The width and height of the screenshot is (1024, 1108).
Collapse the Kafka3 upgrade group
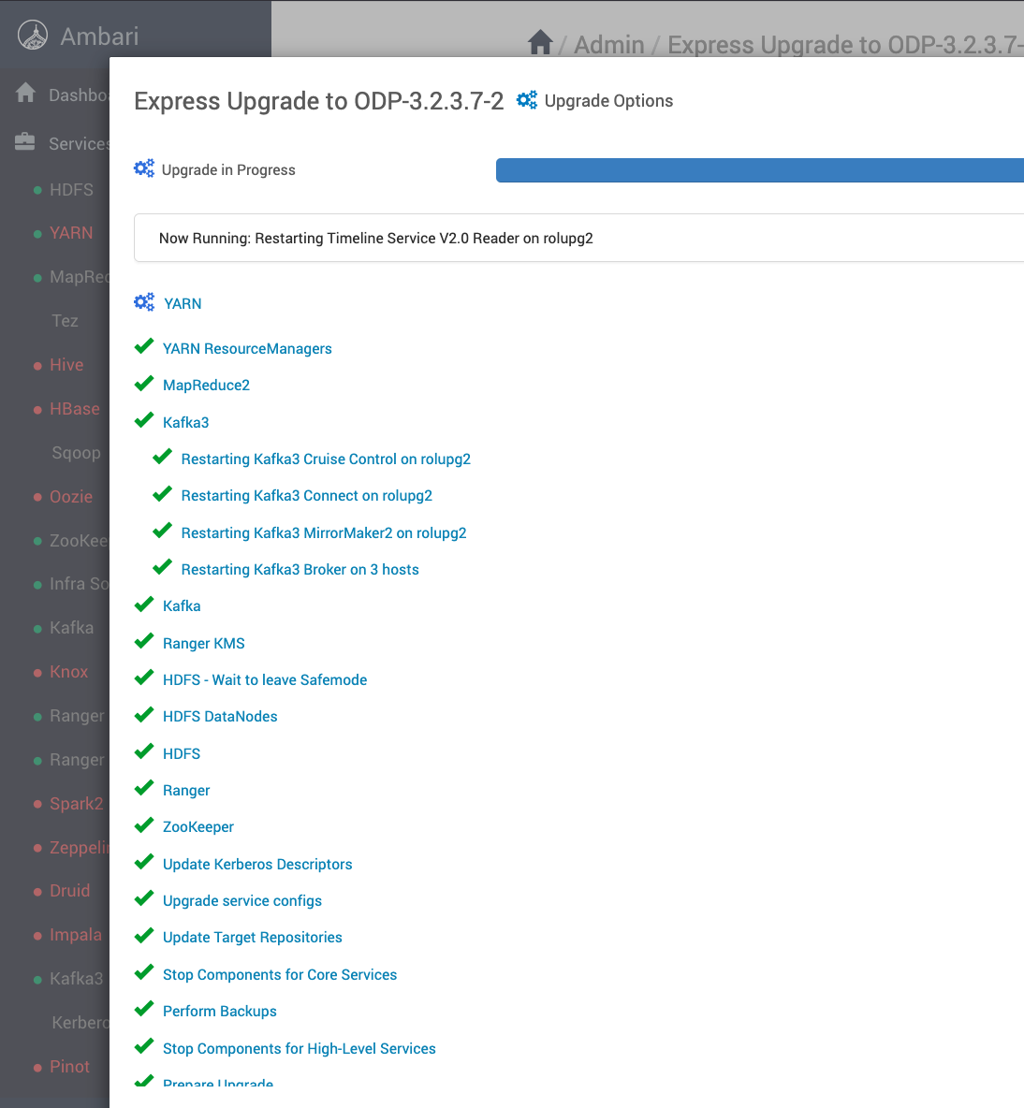click(x=186, y=423)
